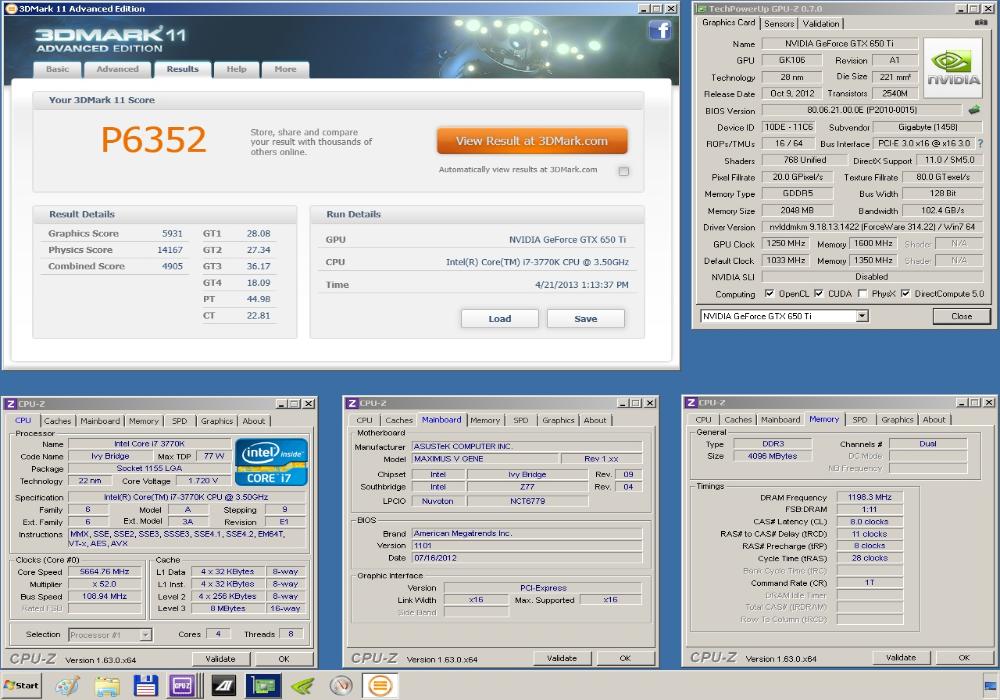The width and height of the screenshot is (1000, 700).
Task: Click Physics Score value 14167
Action: [x=170, y=250]
